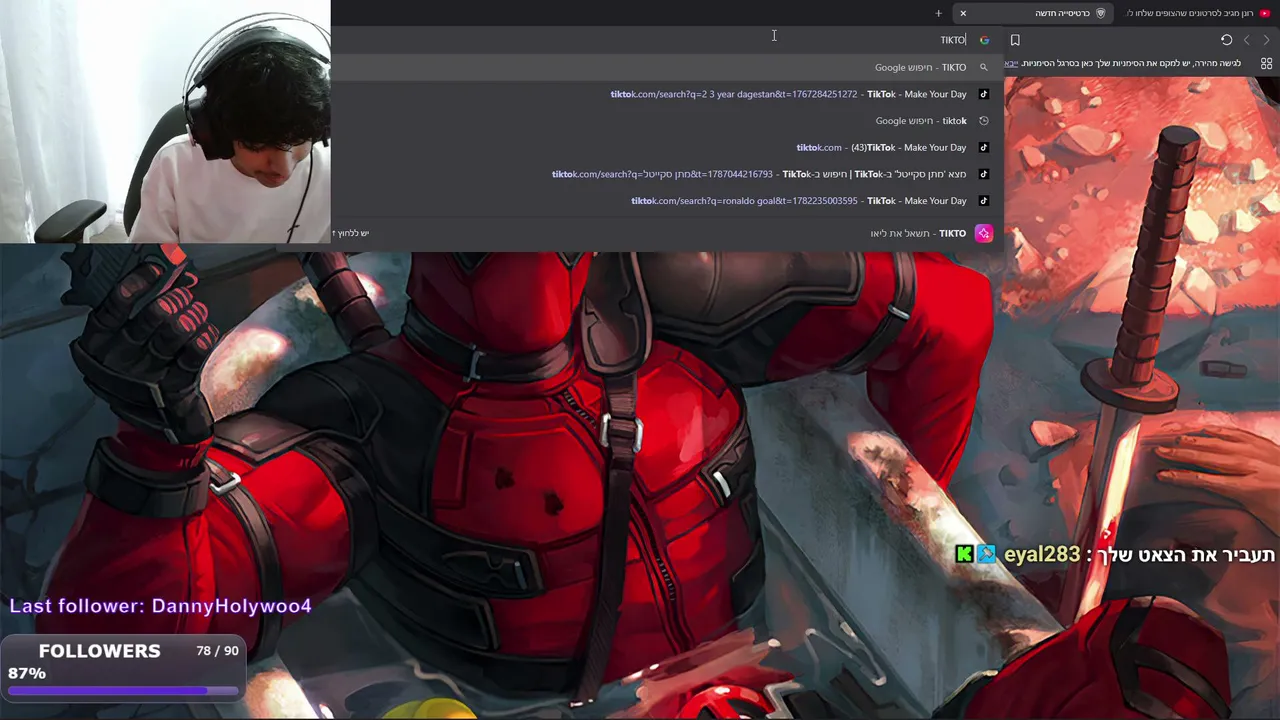Click the TikTok icon on the dagestan row
Image resolution: width=1280 pixels, height=720 pixels.
click(x=984, y=94)
